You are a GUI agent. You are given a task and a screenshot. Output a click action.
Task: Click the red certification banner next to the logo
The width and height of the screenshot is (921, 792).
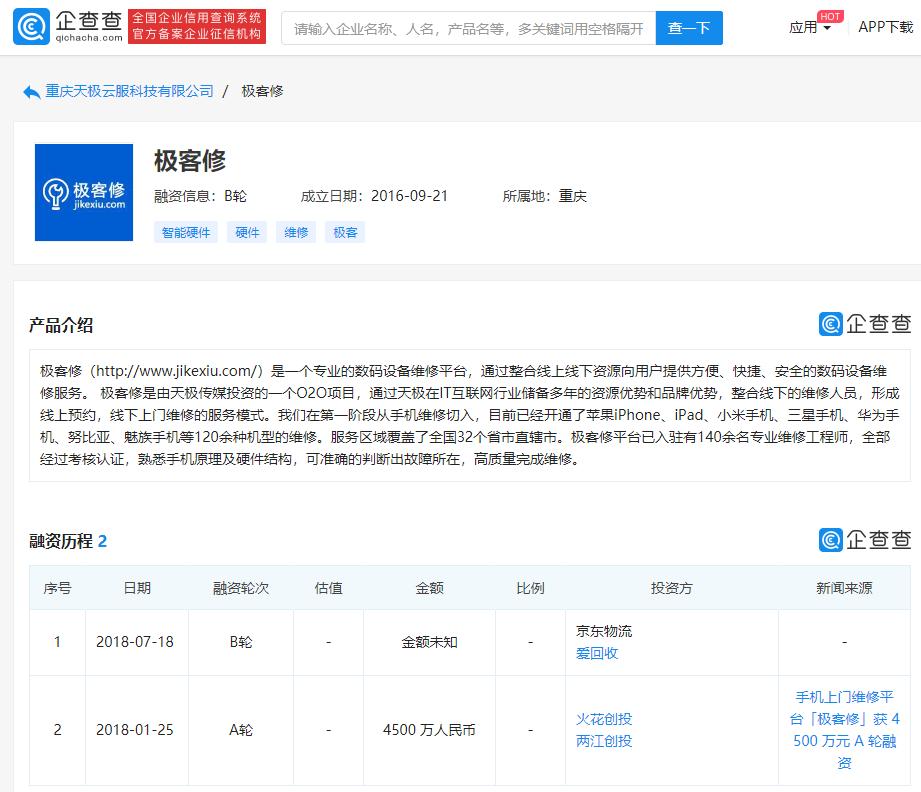click(x=198, y=26)
